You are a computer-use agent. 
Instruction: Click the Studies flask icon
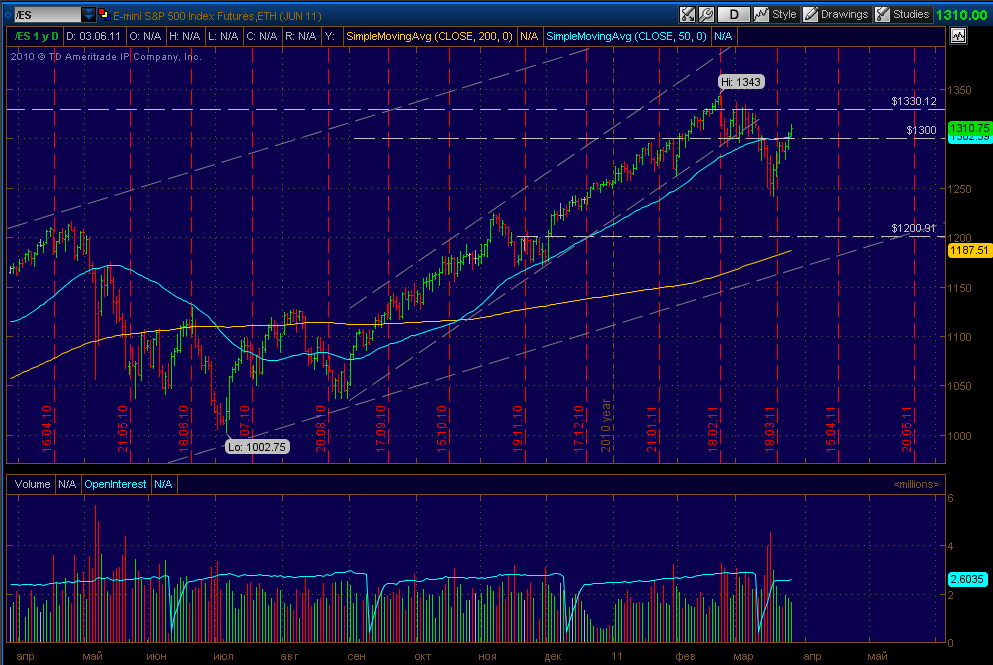pos(883,15)
